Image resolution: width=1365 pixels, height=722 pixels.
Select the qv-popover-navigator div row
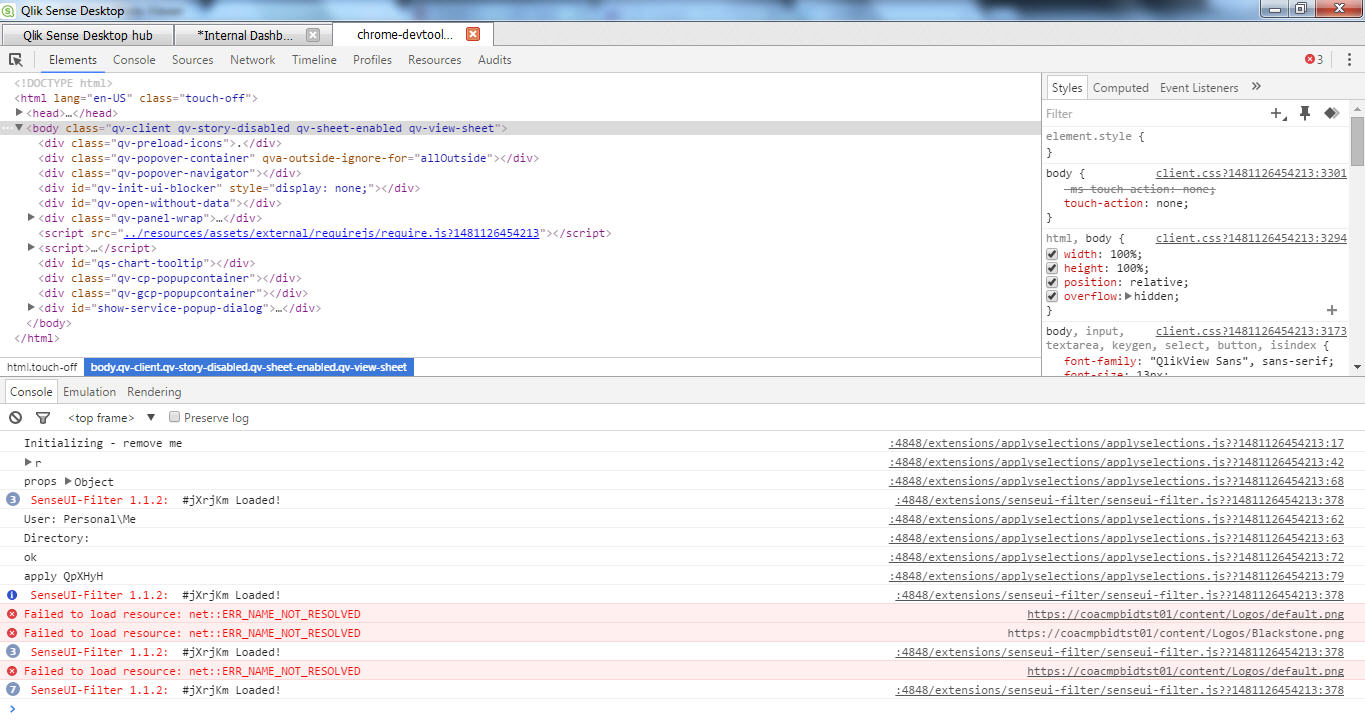170,173
